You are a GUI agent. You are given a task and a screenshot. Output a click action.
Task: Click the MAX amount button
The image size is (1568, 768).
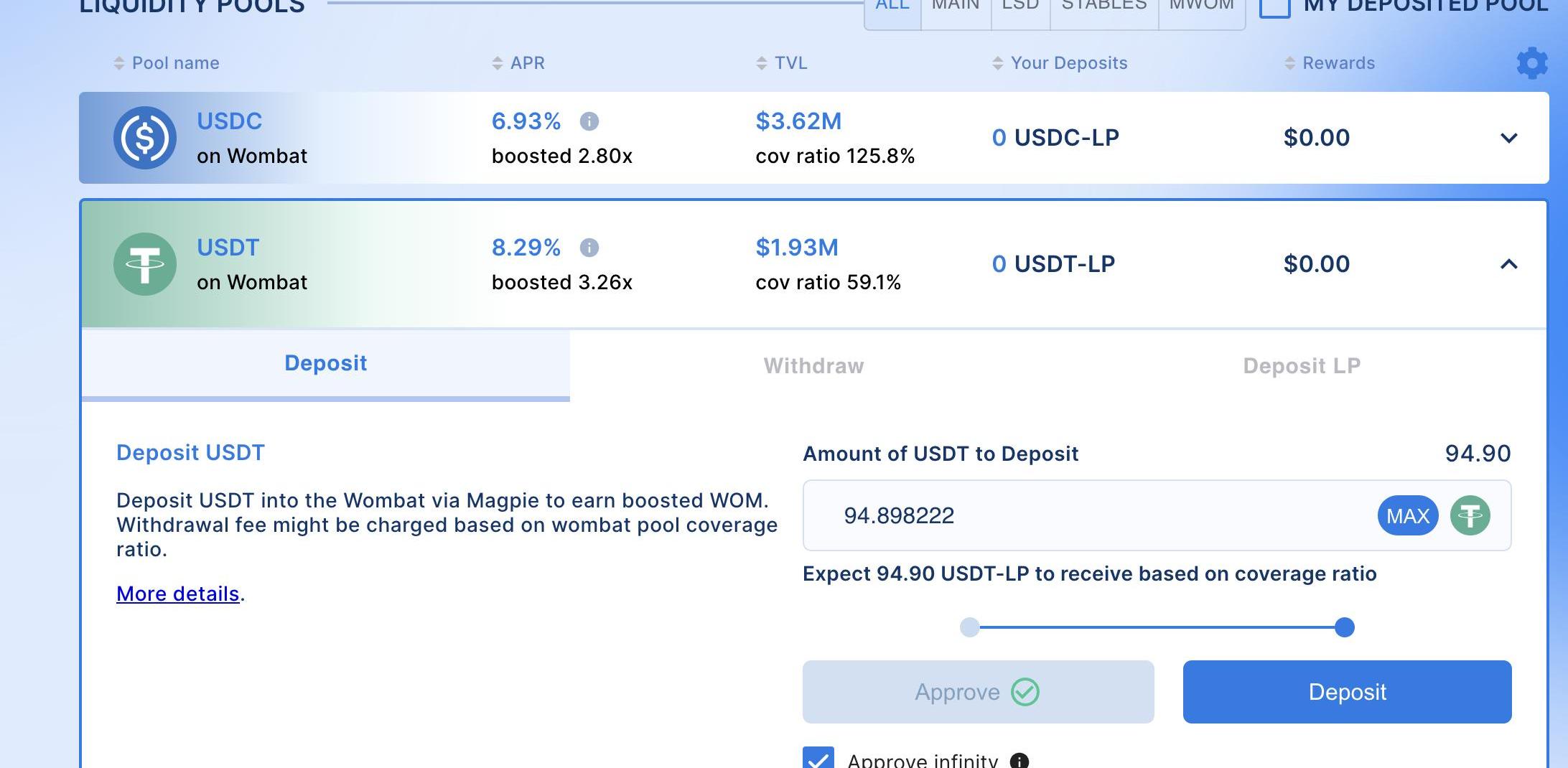pyautogui.click(x=1407, y=515)
